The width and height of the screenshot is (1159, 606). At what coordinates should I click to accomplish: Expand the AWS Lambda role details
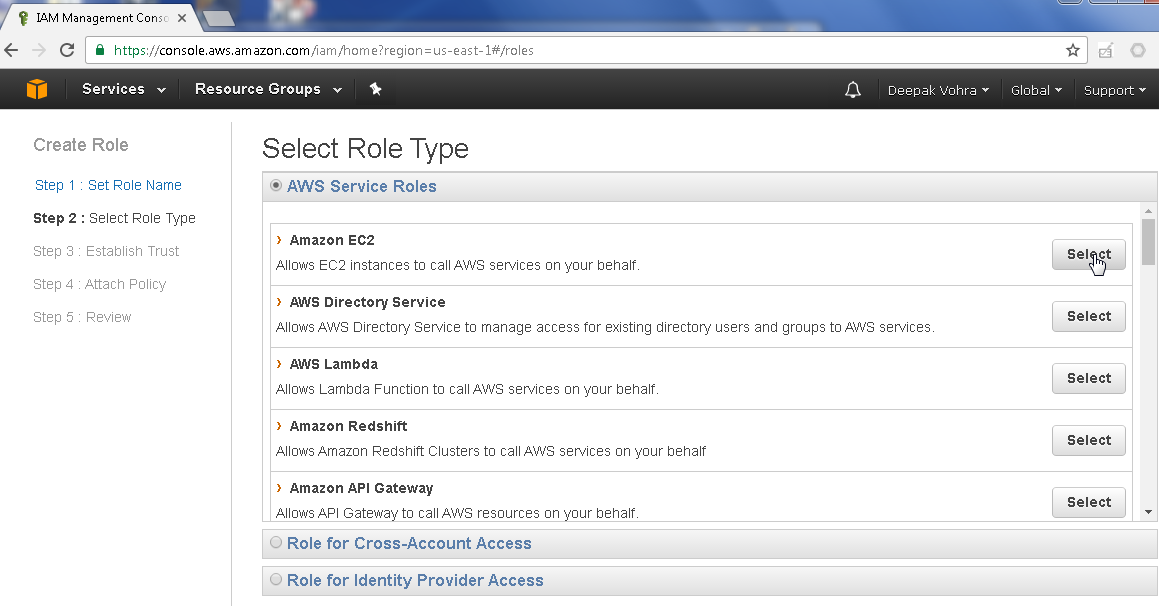pyautogui.click(x=279, y=364)
